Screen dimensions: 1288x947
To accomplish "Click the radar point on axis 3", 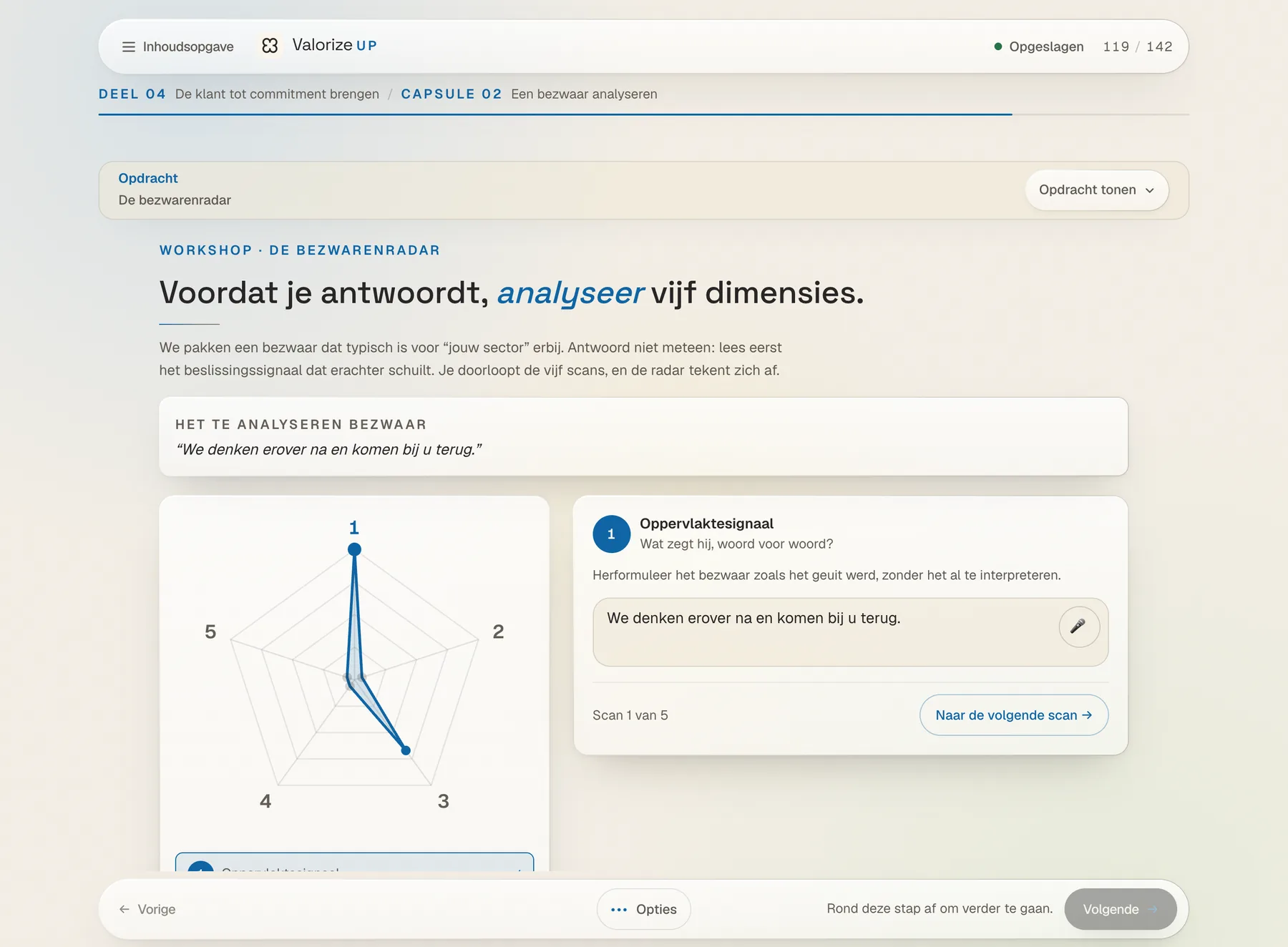I will pos(406,750).
